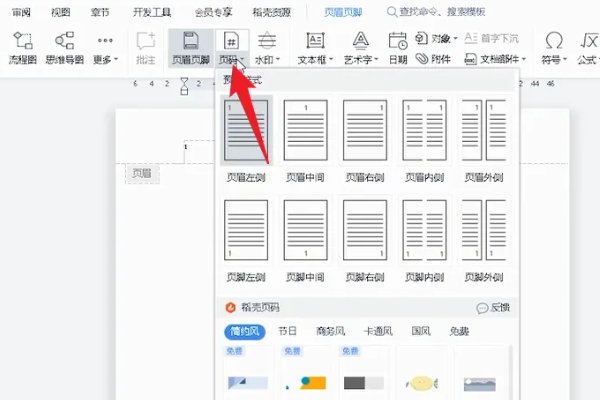The width and height of the screenshot is (600, 400).
Task: Click the 附件 attachment button
Action: click(433, 59)
